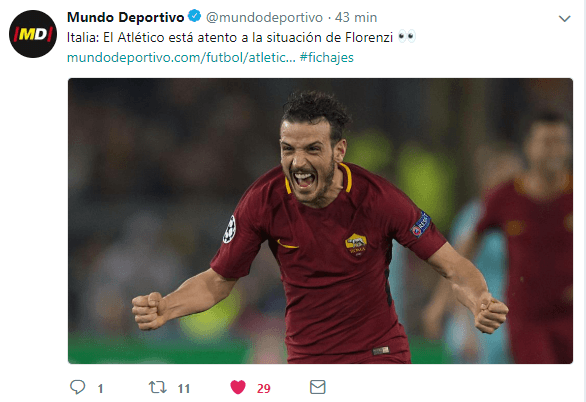586x402 pixels.
Task: Click the reply count 1
Action: 100,389
